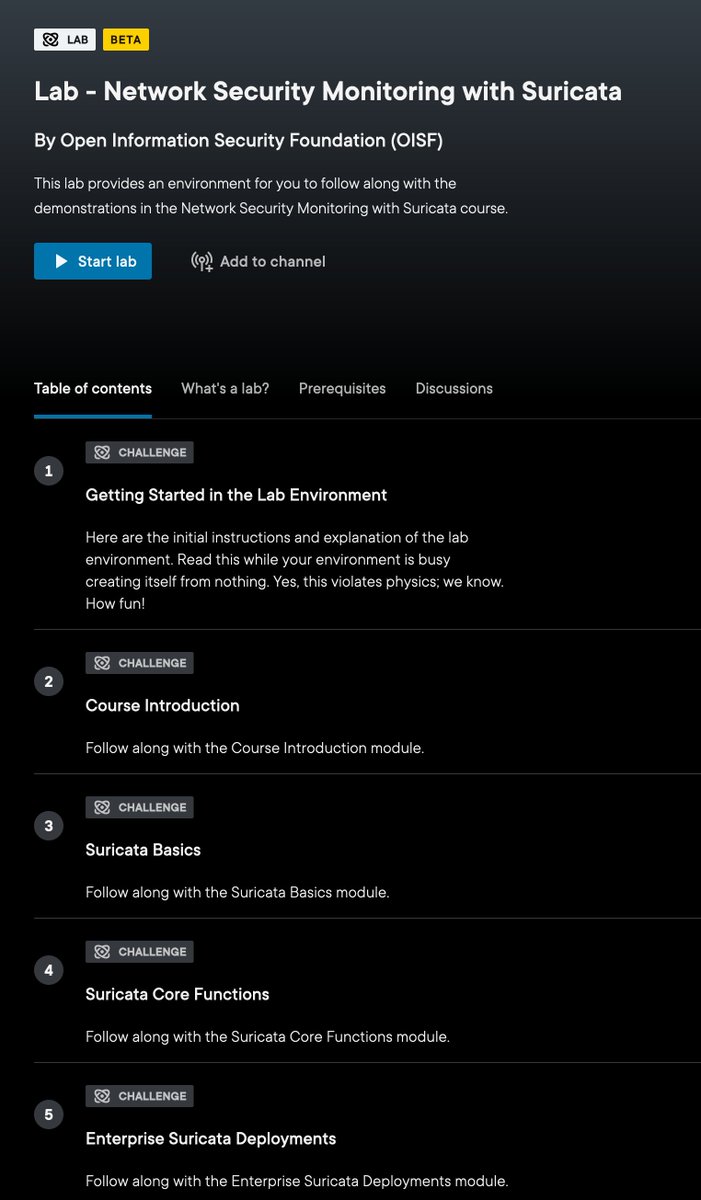
Task: Switch to the Prerequisites tab
Action: [342, 388]
